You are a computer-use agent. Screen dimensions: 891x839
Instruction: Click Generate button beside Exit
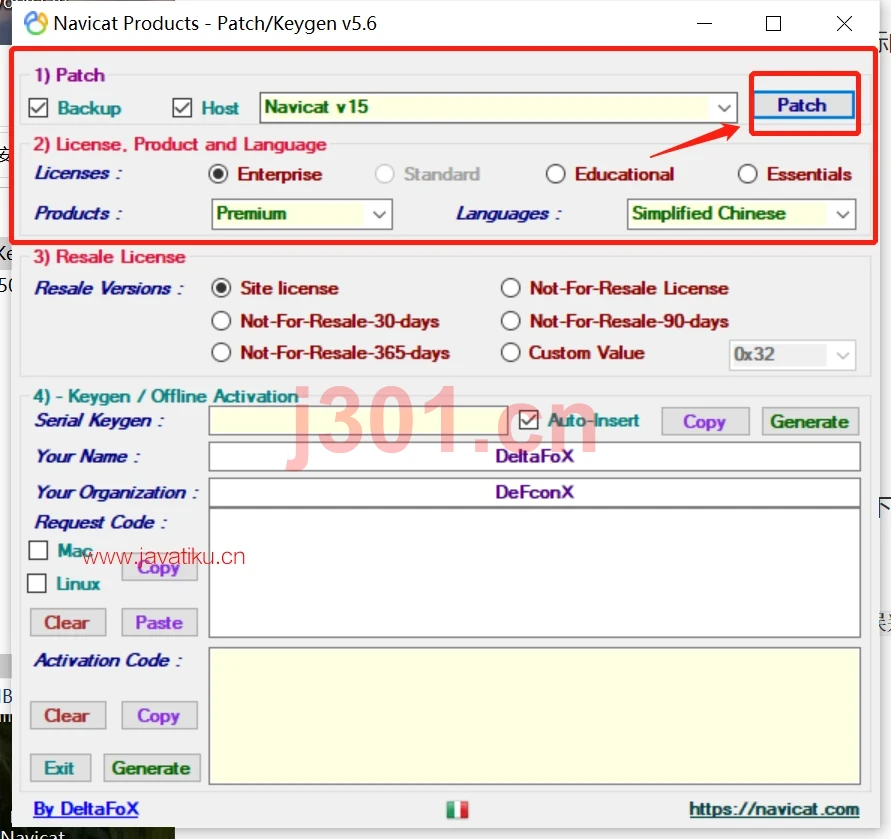point(152,768)
